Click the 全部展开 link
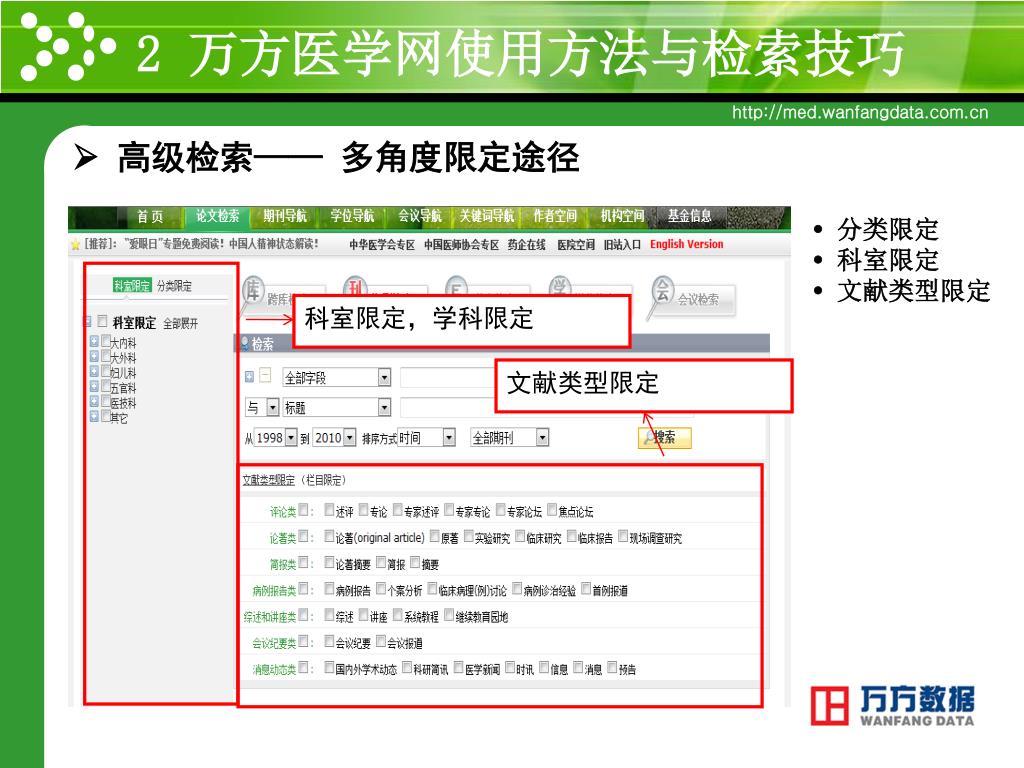The image size is (1024, 768). (x=180, y=323)
